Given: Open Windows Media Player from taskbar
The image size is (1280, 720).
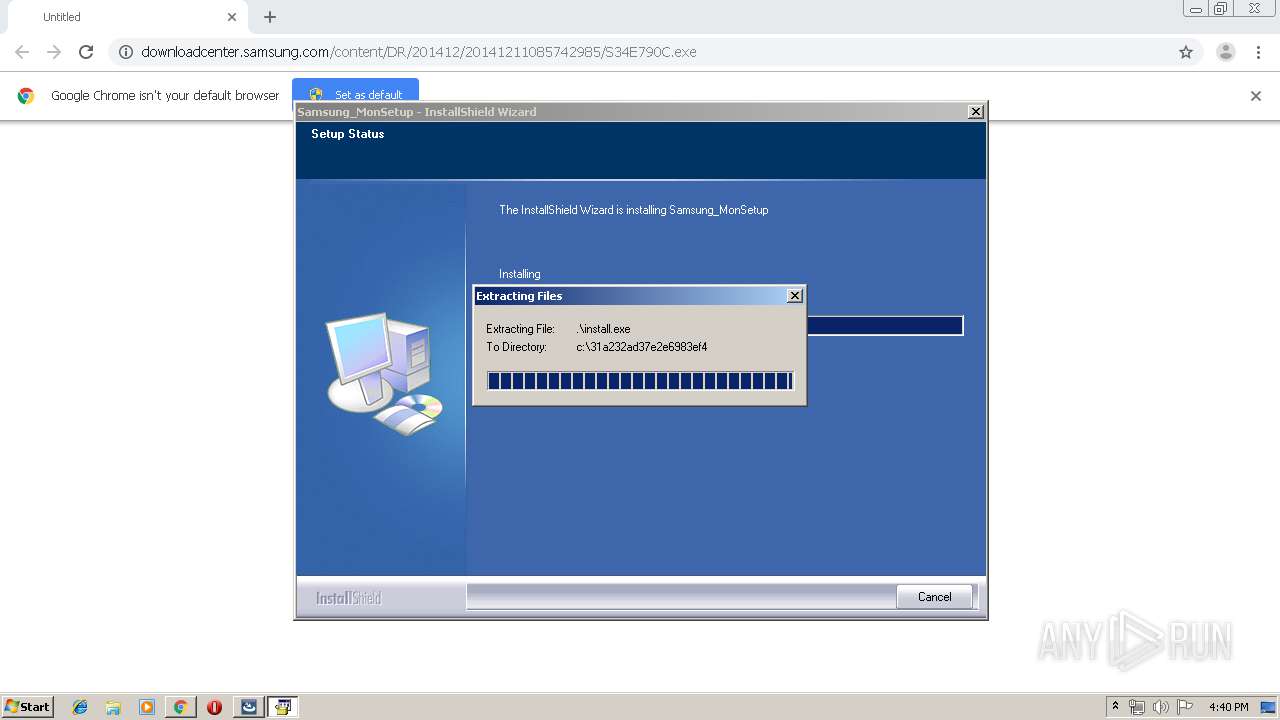Looking at the screenshot, I should pos(147,707).
